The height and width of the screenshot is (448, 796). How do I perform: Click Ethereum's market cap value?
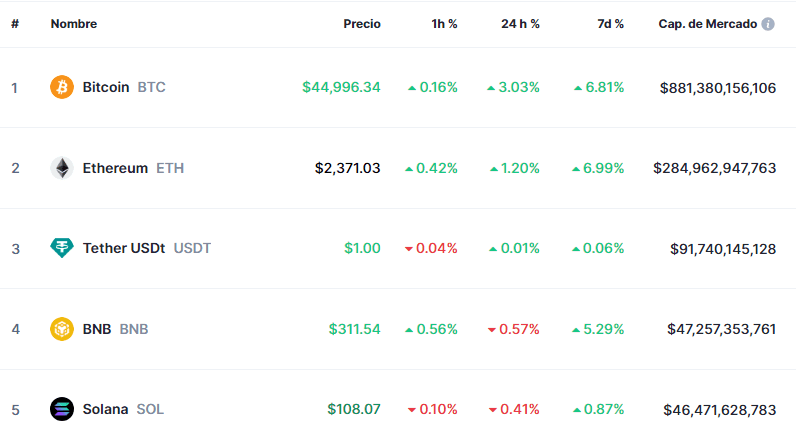pos(714,168)
